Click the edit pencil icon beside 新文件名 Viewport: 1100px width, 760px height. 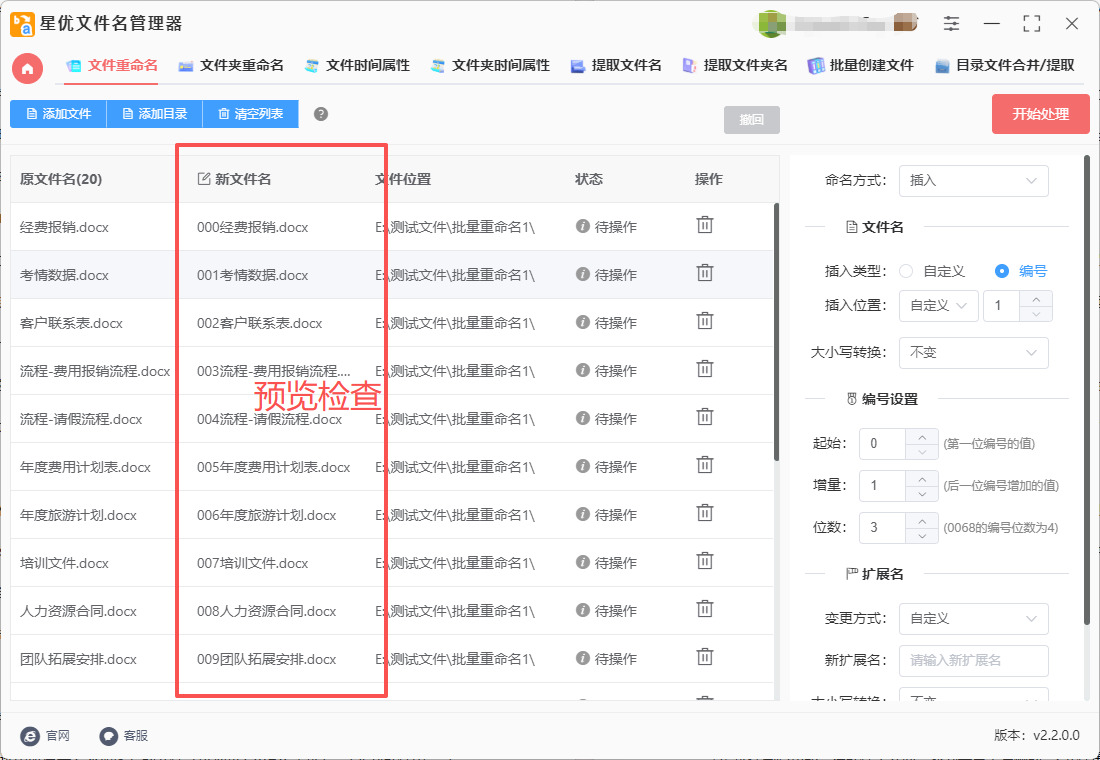(x=203, y=179)
